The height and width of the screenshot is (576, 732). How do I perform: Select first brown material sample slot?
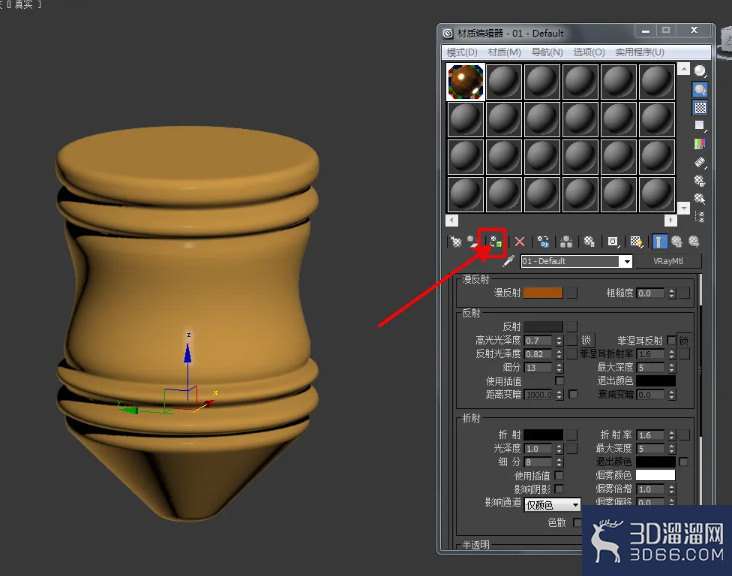pos(465,82)
